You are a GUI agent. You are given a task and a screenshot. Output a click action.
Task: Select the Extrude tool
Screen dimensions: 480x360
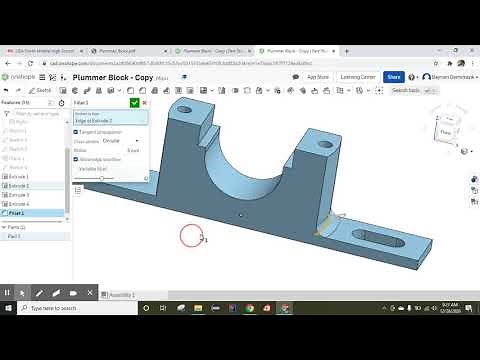point(63,90)
